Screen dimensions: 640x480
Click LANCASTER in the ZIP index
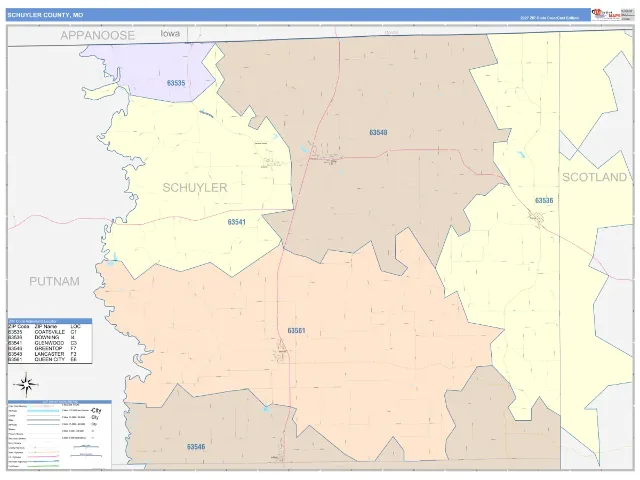pos(49,354)
